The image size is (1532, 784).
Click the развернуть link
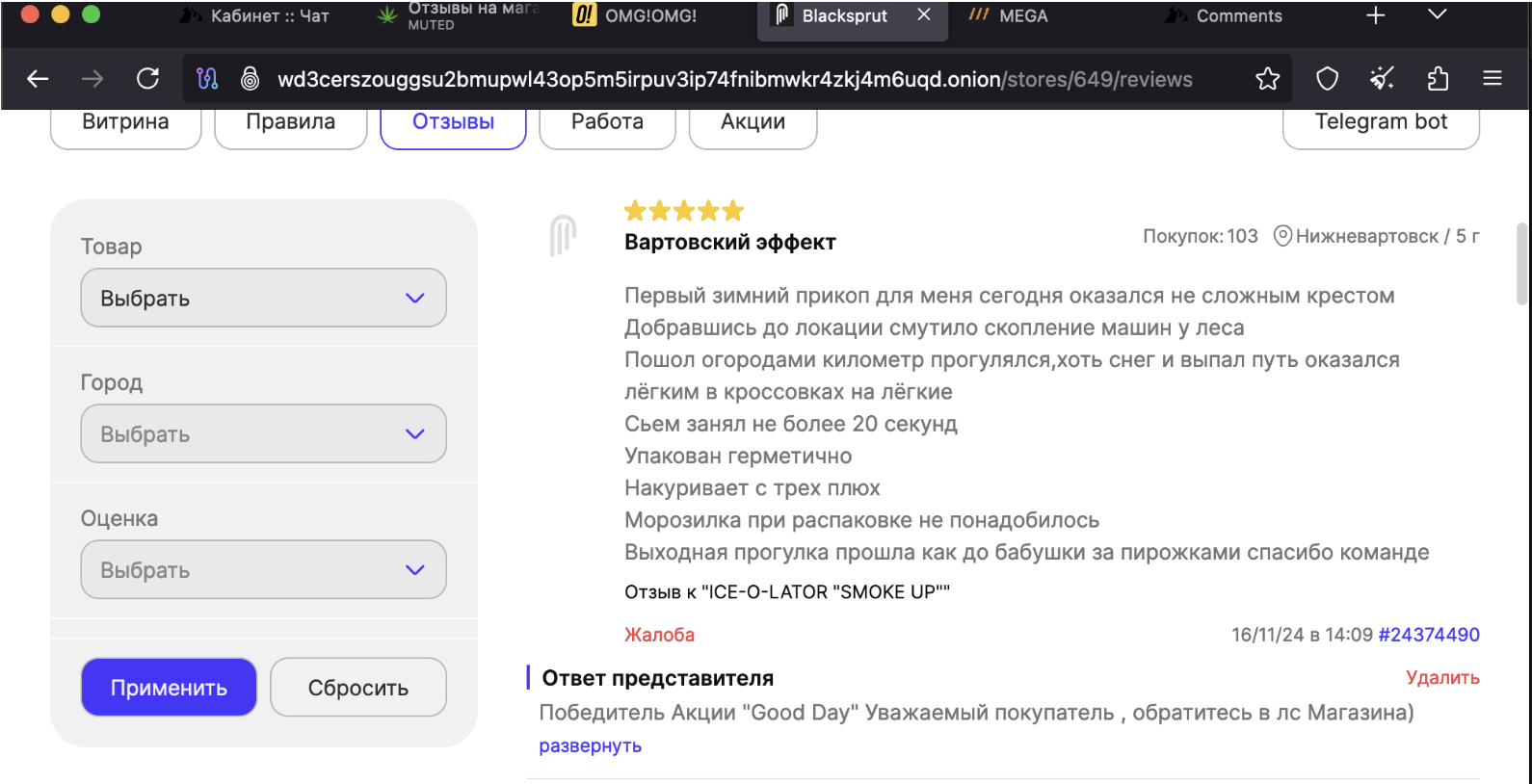click(x=590, y=746)
